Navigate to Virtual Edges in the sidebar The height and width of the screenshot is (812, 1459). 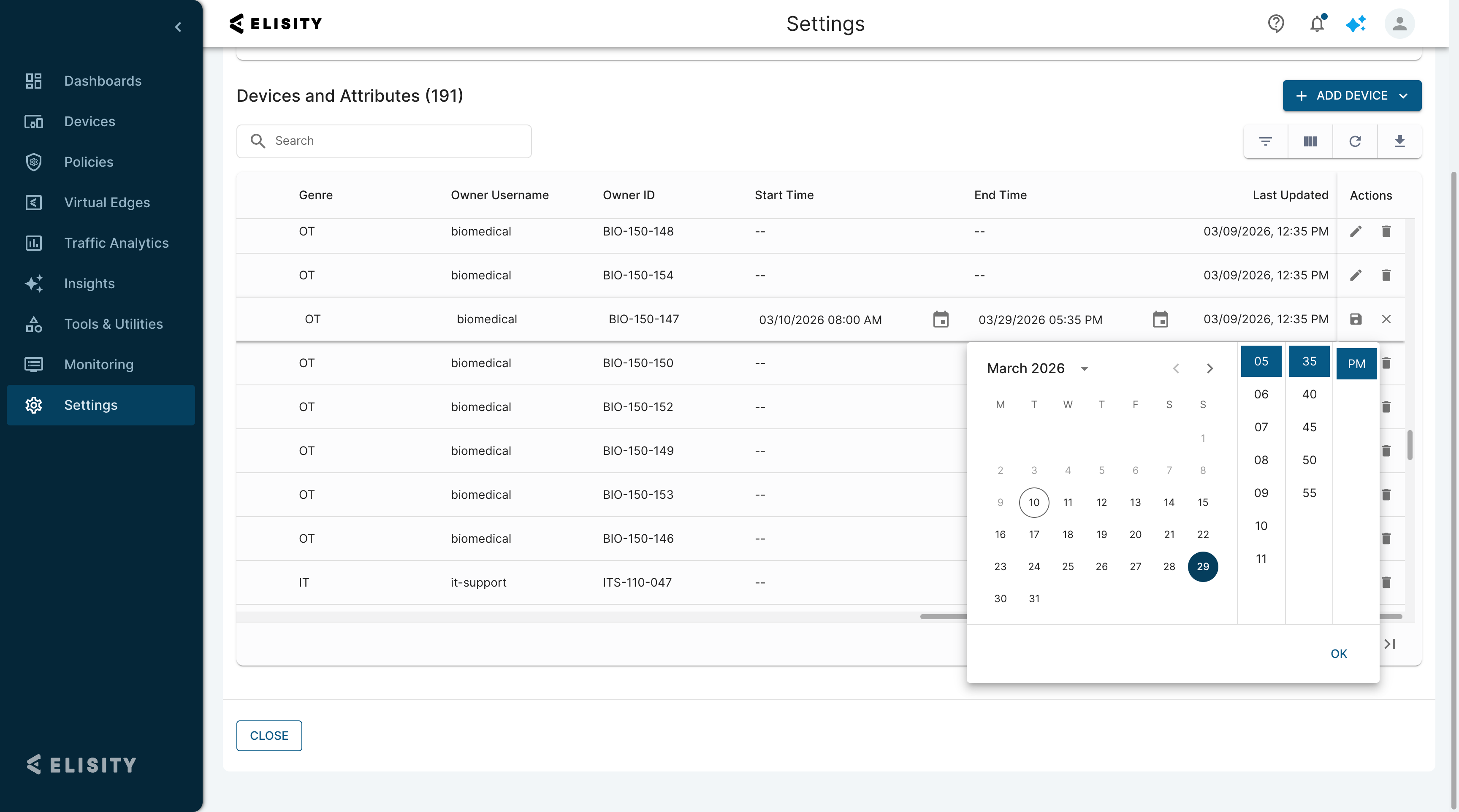tap(106, 202)
